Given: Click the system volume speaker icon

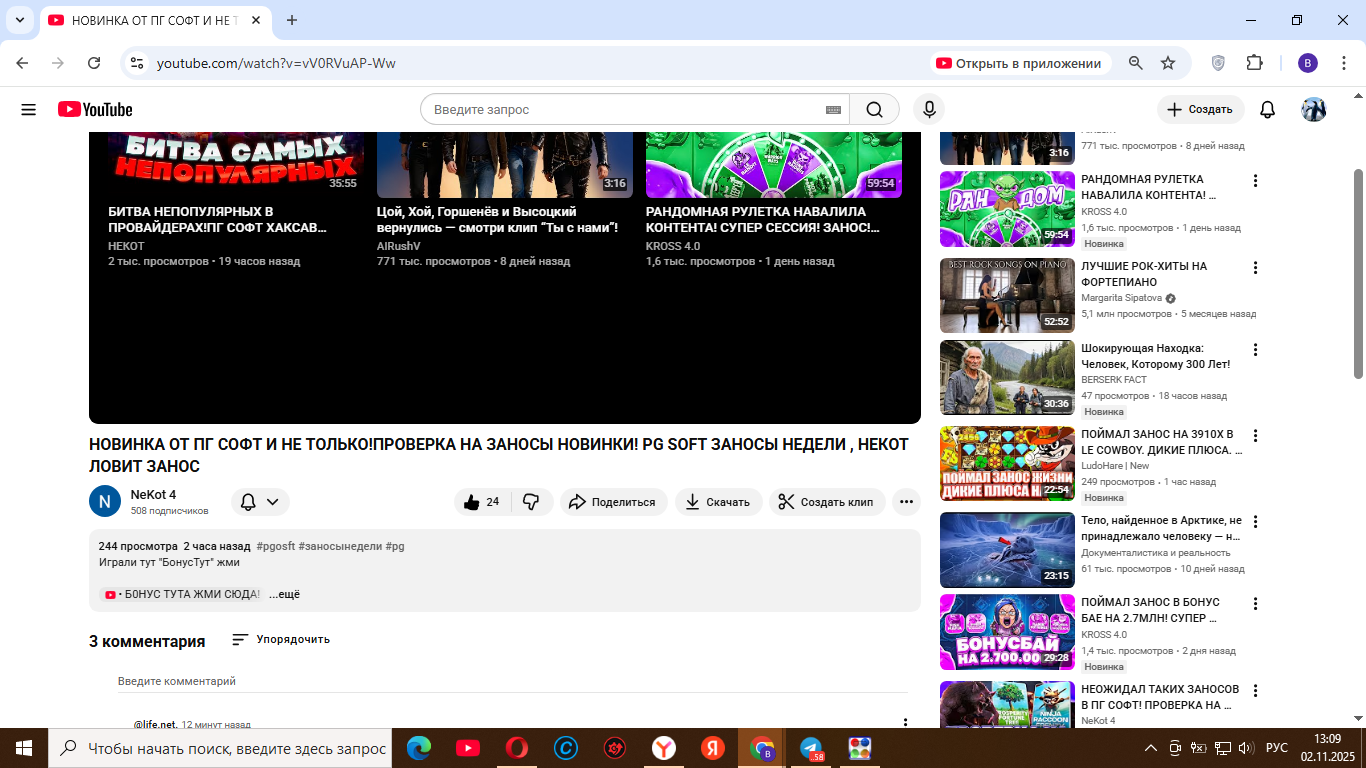Looking at the screenshot, I should point(1246,748).
